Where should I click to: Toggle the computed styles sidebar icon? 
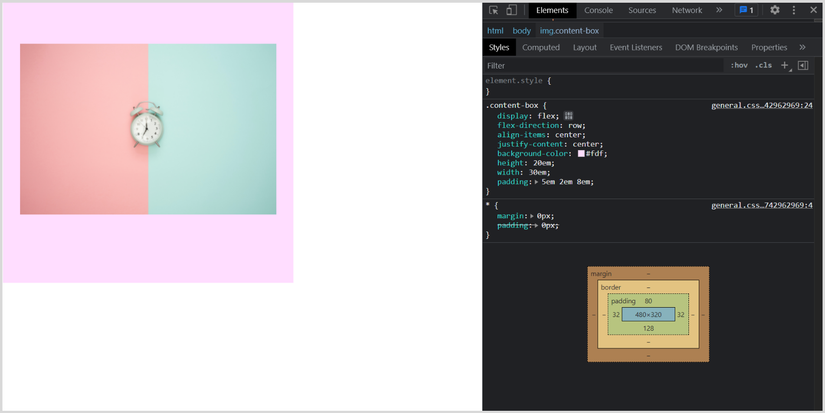[x=803, y=65]
